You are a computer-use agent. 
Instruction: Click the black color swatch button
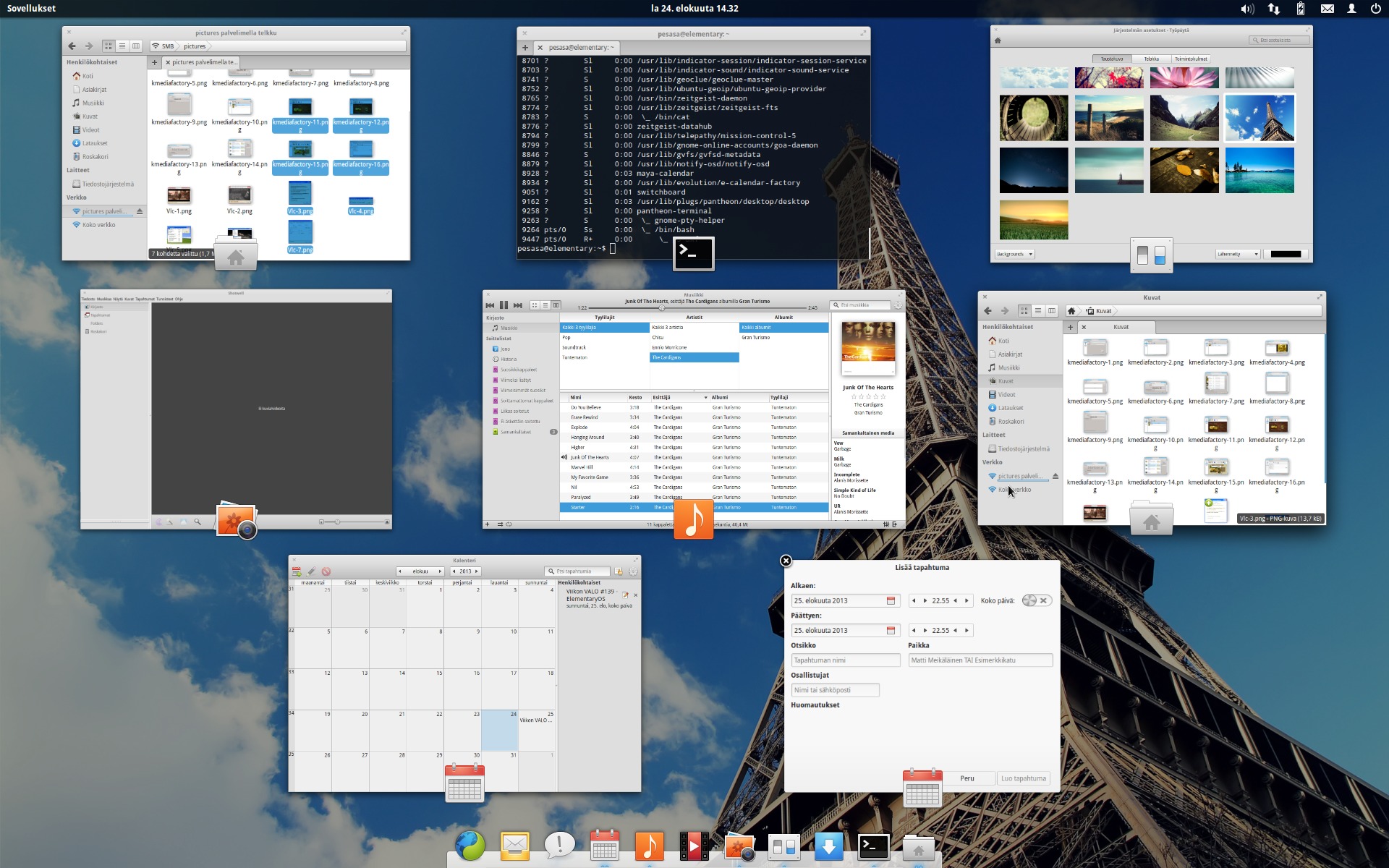click(x=1286, y=254)
